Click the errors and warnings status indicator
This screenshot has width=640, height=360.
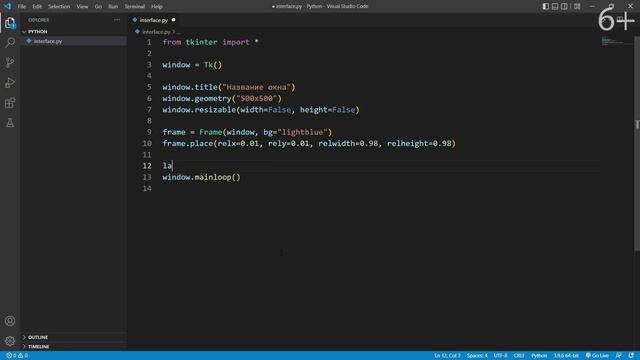coord(17,356)
